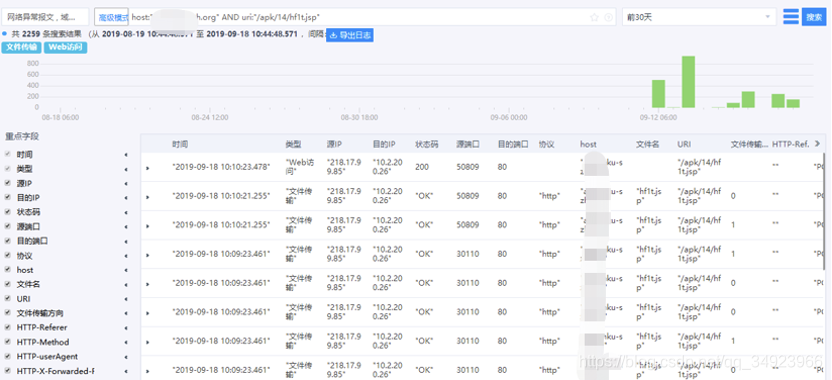
Task: Toggle the 文件传输方向 field checkbox
Action: click(x=7, y=313)
